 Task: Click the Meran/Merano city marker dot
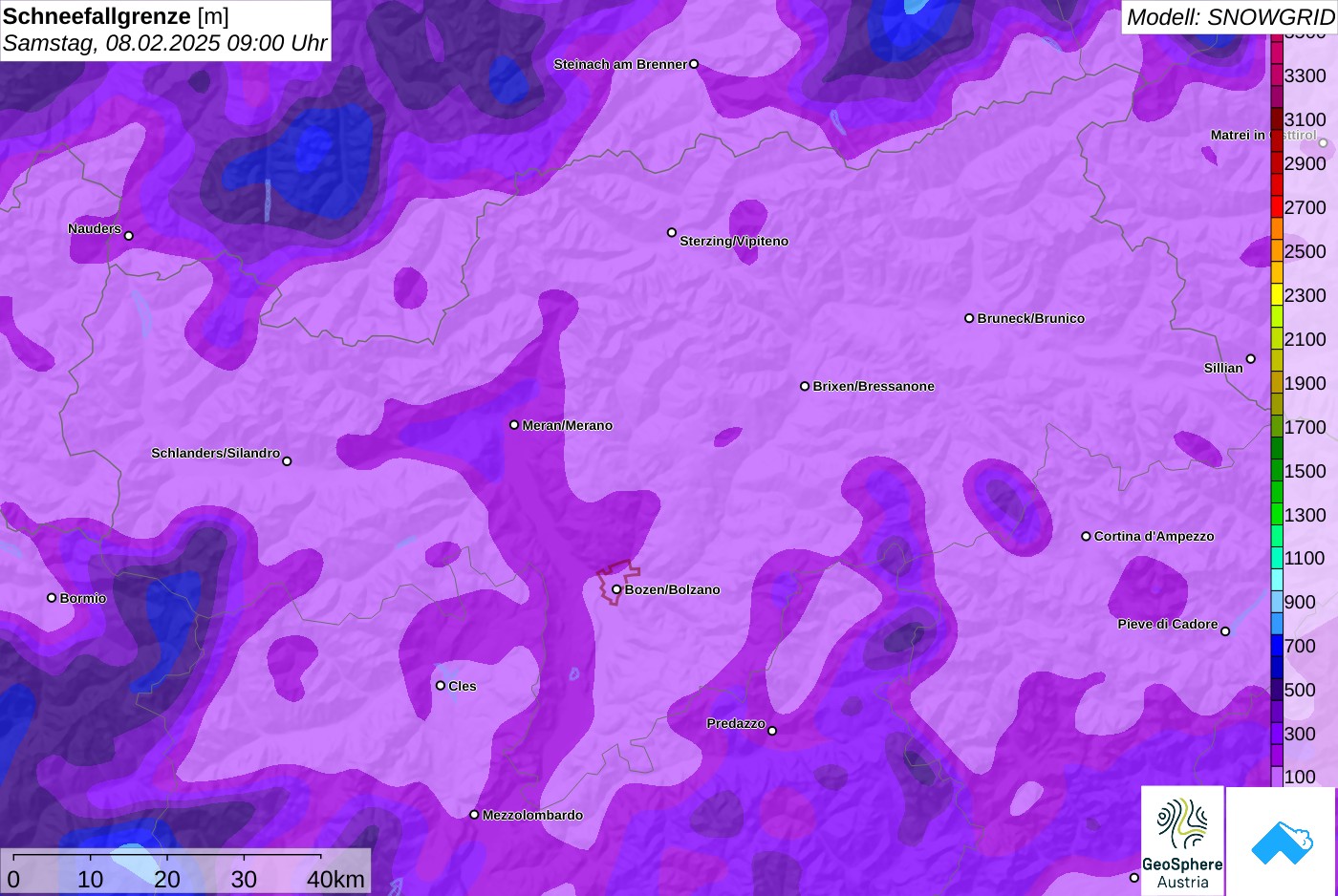[514, 425]
